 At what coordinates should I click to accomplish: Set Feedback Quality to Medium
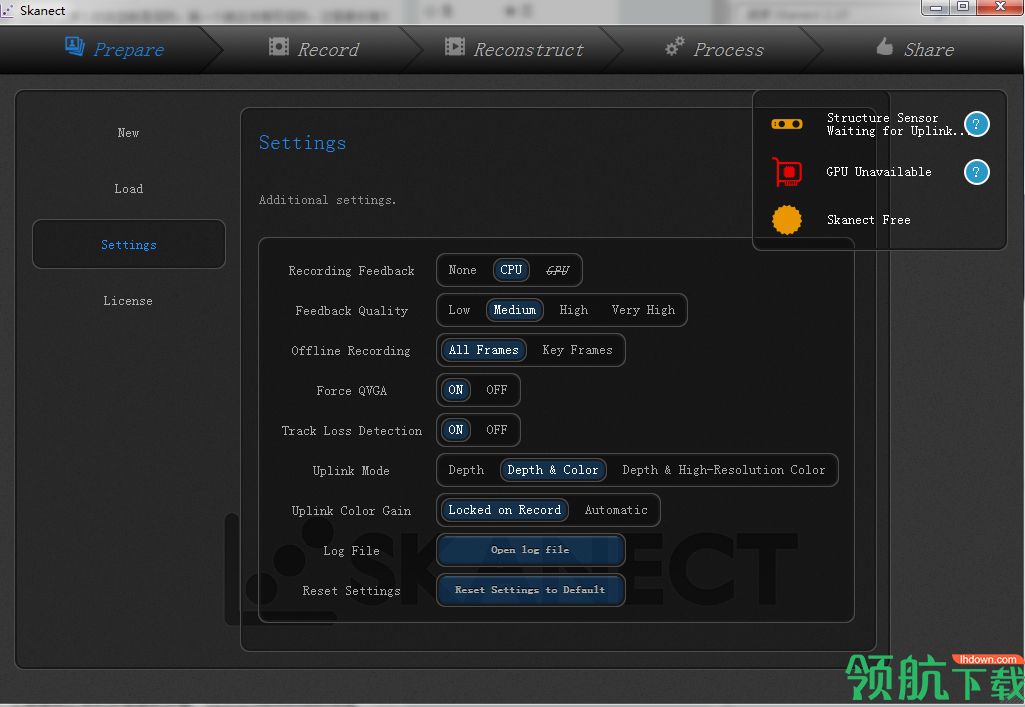(x=514, y=310)
